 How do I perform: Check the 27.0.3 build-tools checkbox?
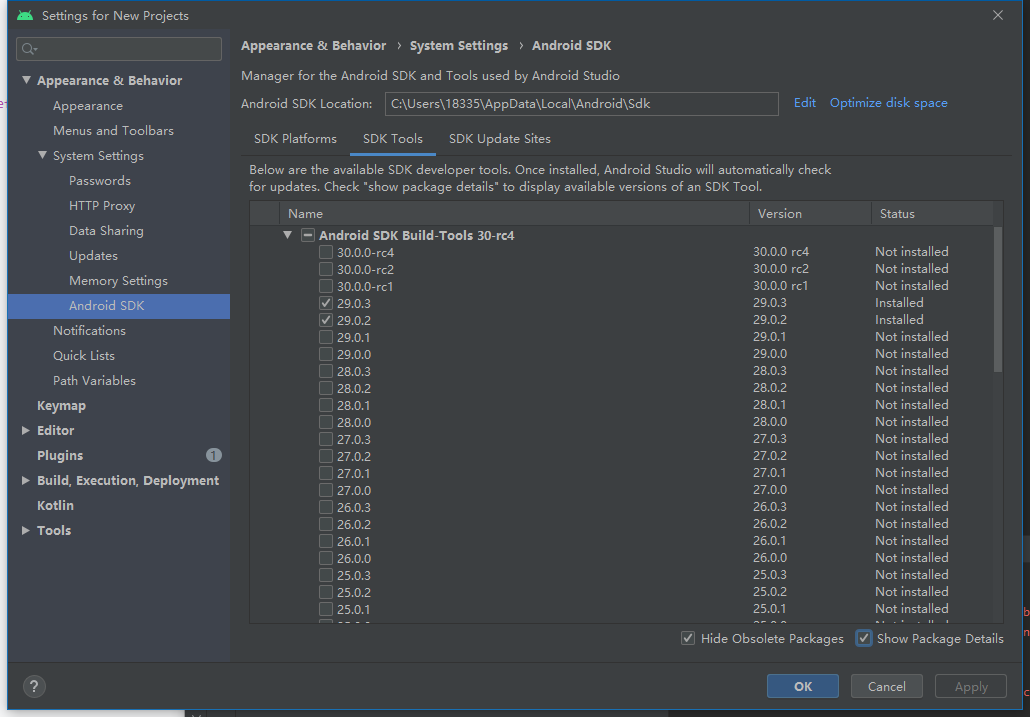click(x=326, y=439)
